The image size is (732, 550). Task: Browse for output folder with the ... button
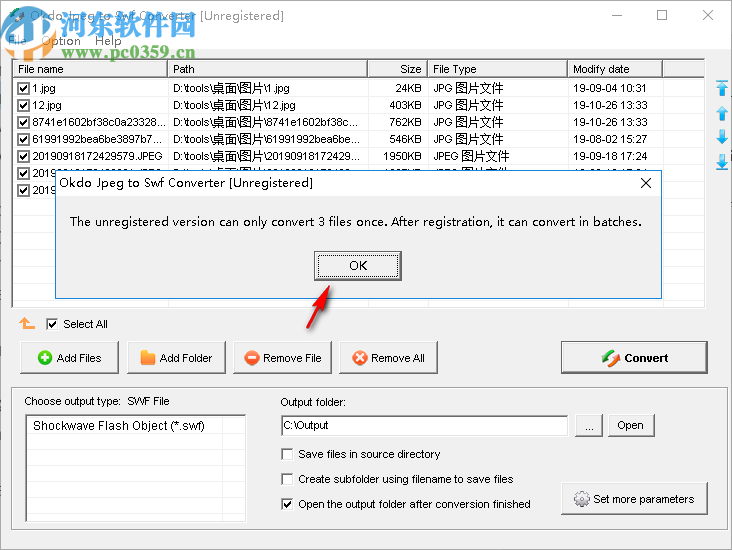point(589,425)
